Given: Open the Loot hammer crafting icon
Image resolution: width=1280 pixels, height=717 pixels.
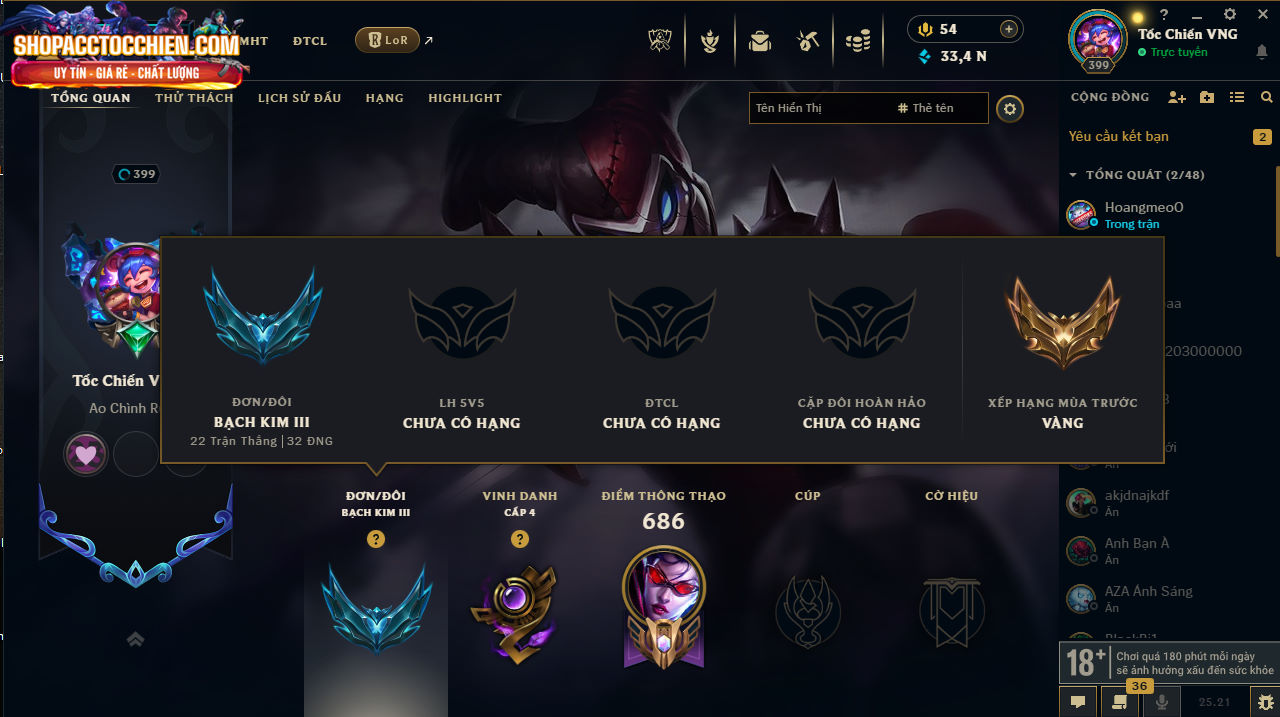Looking at the screenshot, I should [x=808, y=41].
